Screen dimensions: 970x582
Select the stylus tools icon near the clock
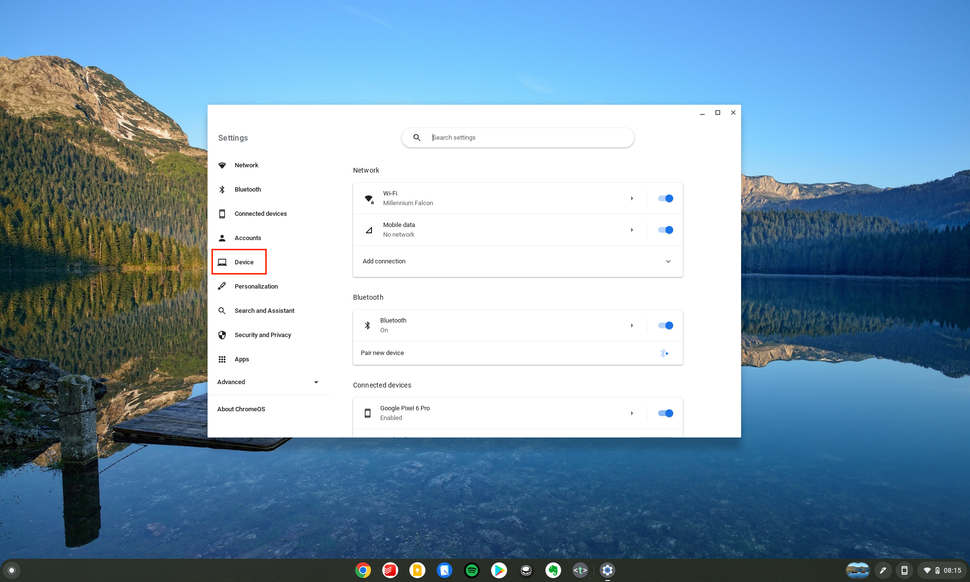881,569
